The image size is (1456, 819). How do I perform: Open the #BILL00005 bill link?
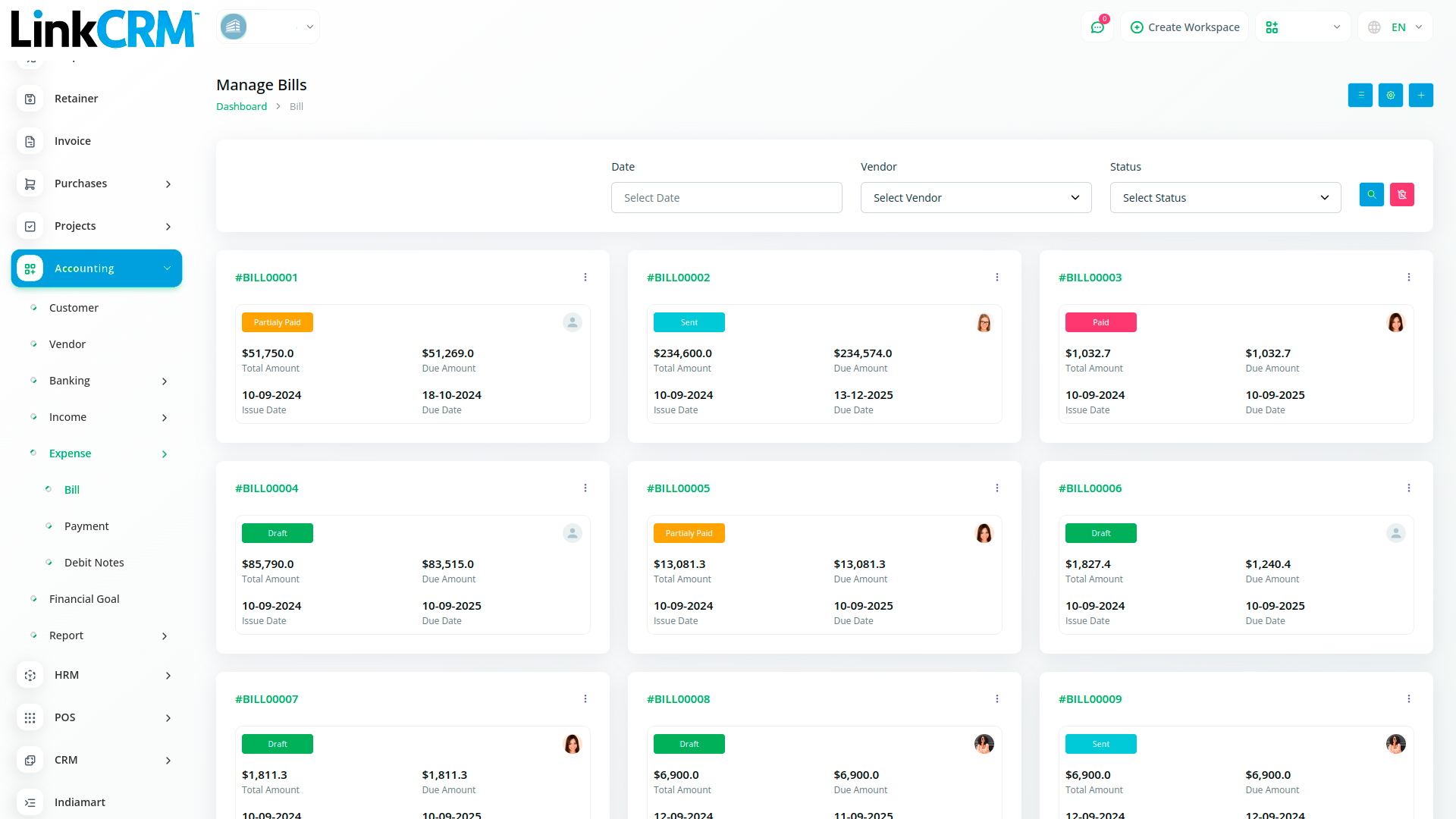[678, 488]
